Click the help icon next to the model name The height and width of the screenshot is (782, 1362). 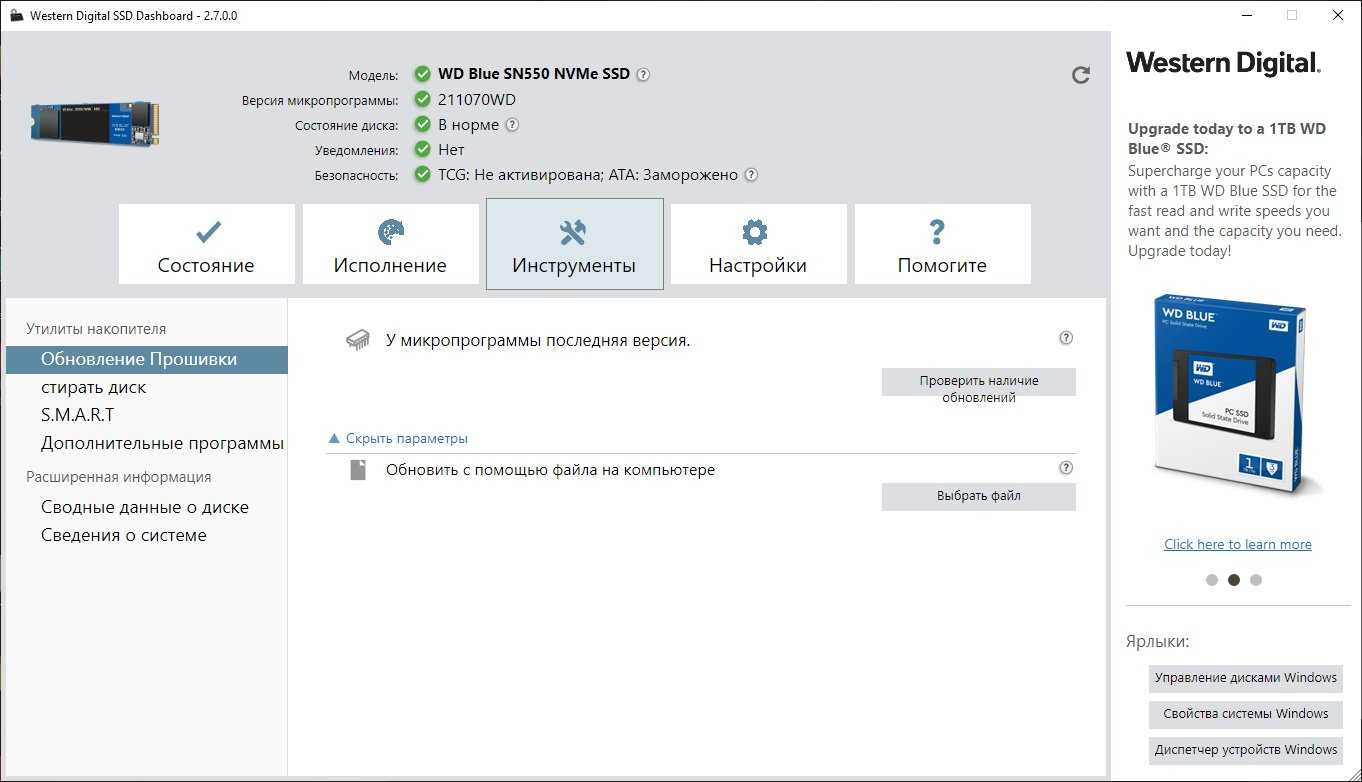(x=643, y=74)
